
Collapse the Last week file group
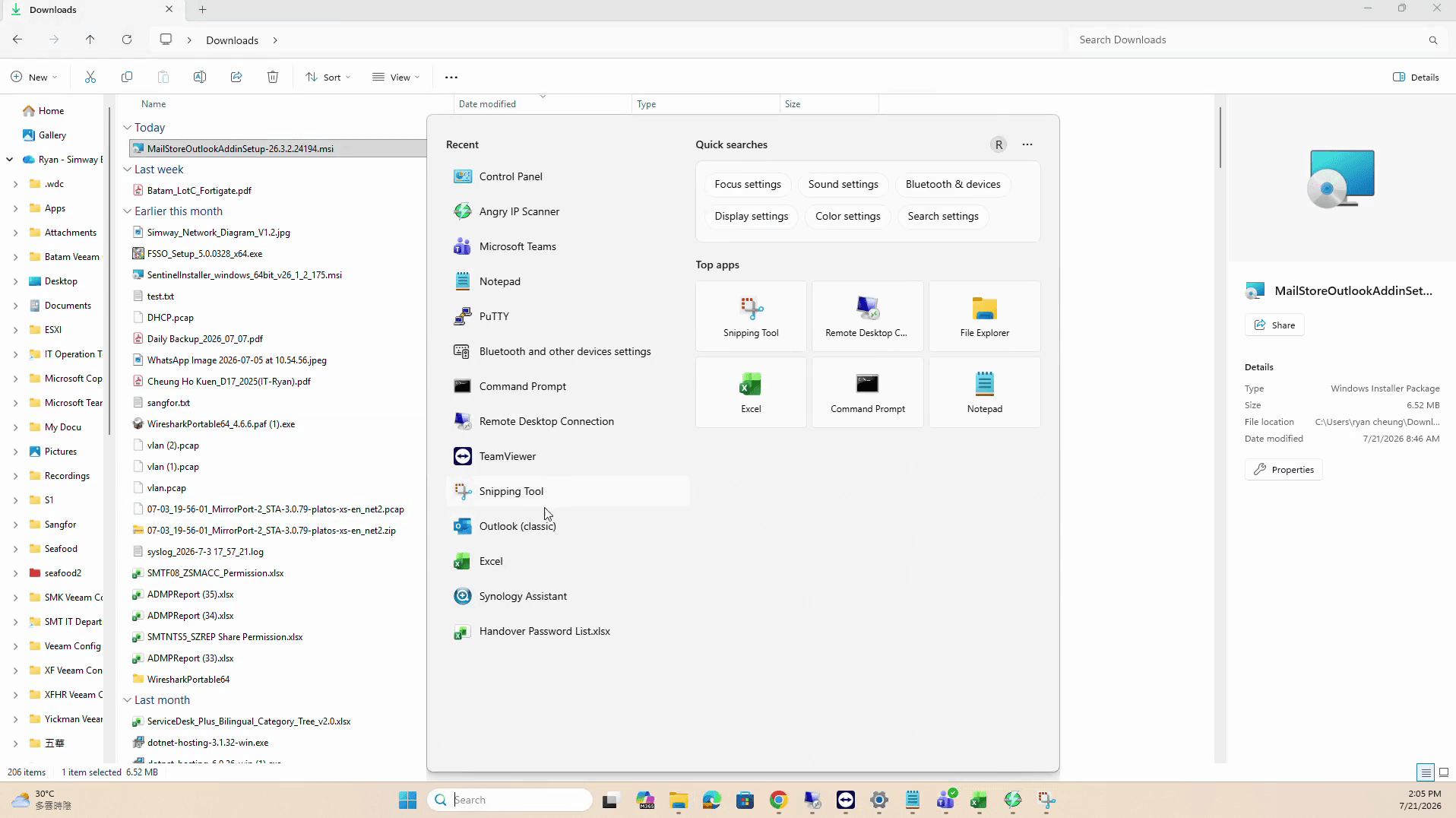127,170
